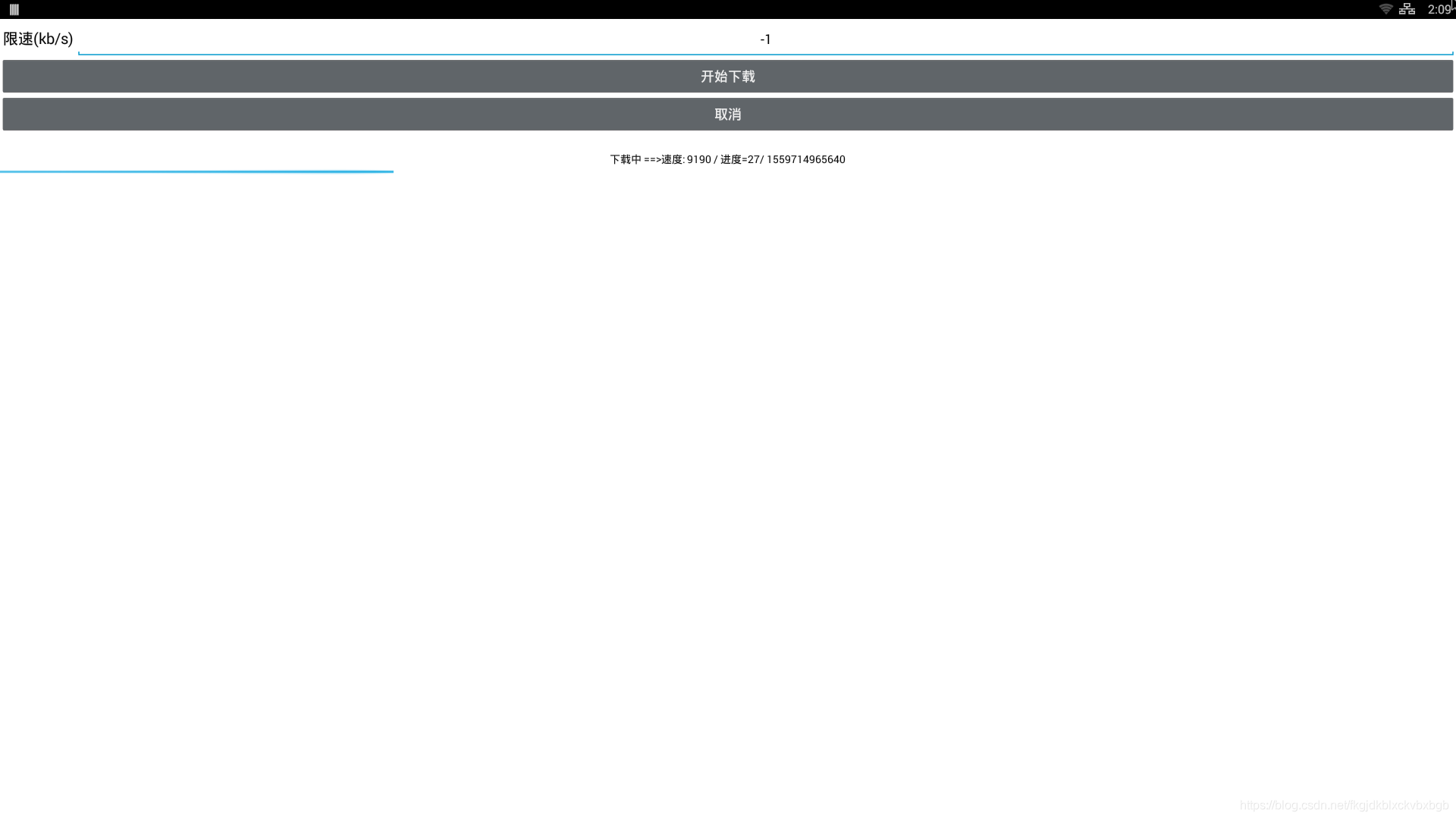Screen dimensions: 1456x819
Task: Click the 1559714965640 timestamp number
Action: (x=805, y=159)
